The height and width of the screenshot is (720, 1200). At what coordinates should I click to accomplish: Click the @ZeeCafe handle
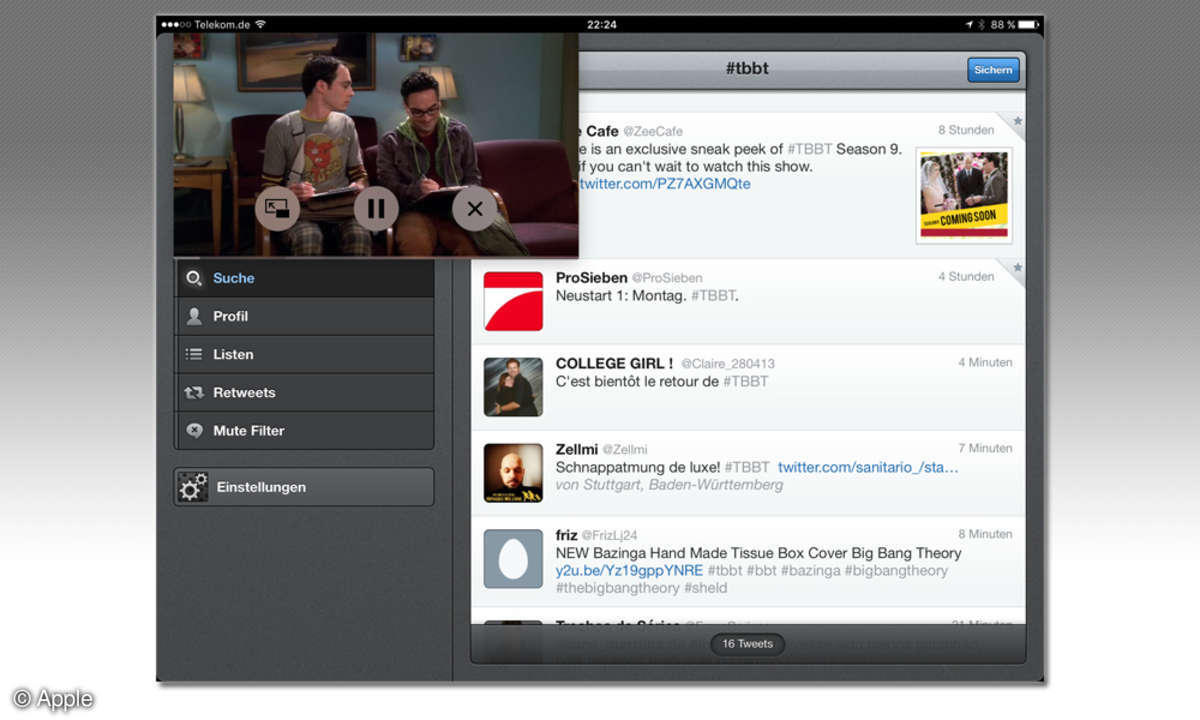click(655, 131)
